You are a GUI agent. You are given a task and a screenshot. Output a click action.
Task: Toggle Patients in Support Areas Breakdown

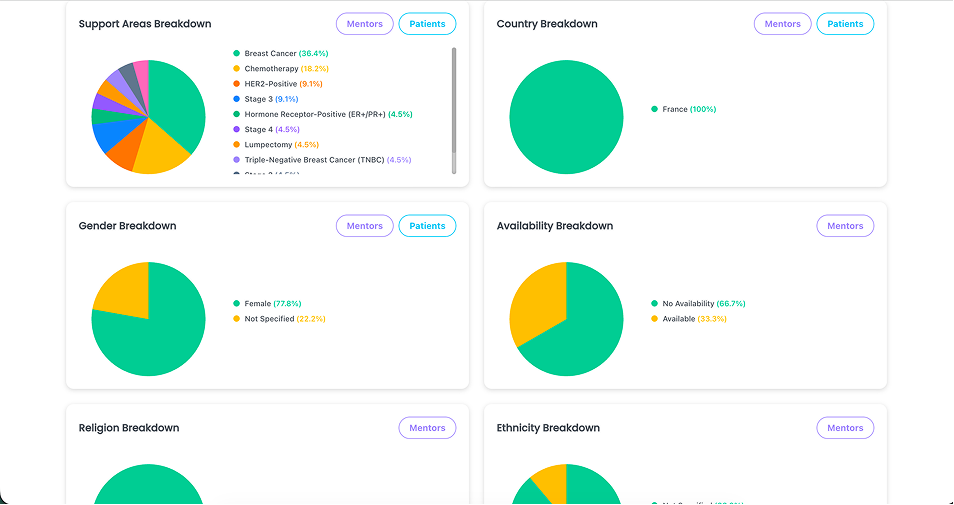pyautogui.click(x=427, y=24)
